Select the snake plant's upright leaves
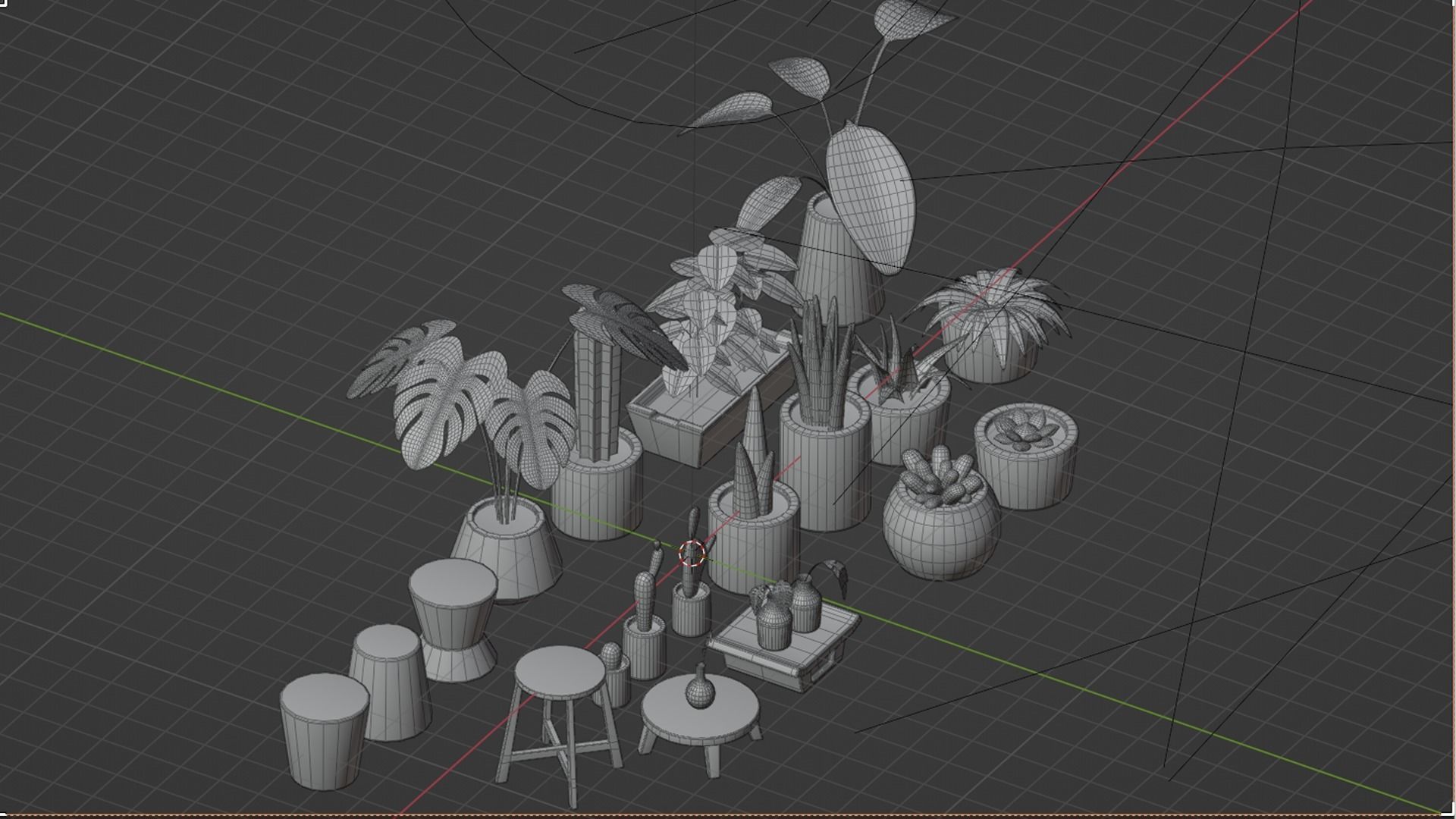 (x=821, y=364)
